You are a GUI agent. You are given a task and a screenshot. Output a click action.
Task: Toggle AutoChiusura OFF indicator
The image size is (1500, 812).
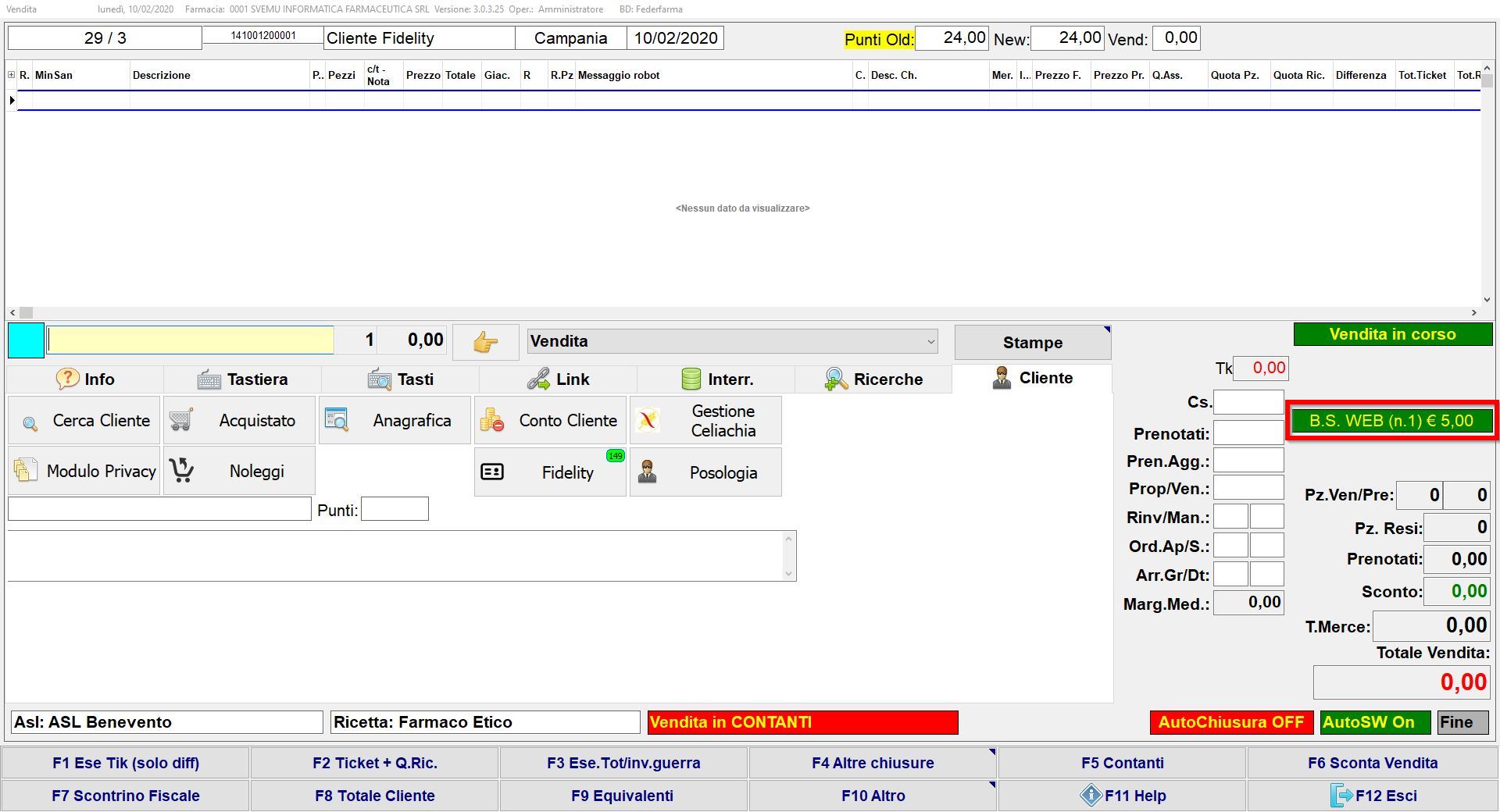(1230, 722)
